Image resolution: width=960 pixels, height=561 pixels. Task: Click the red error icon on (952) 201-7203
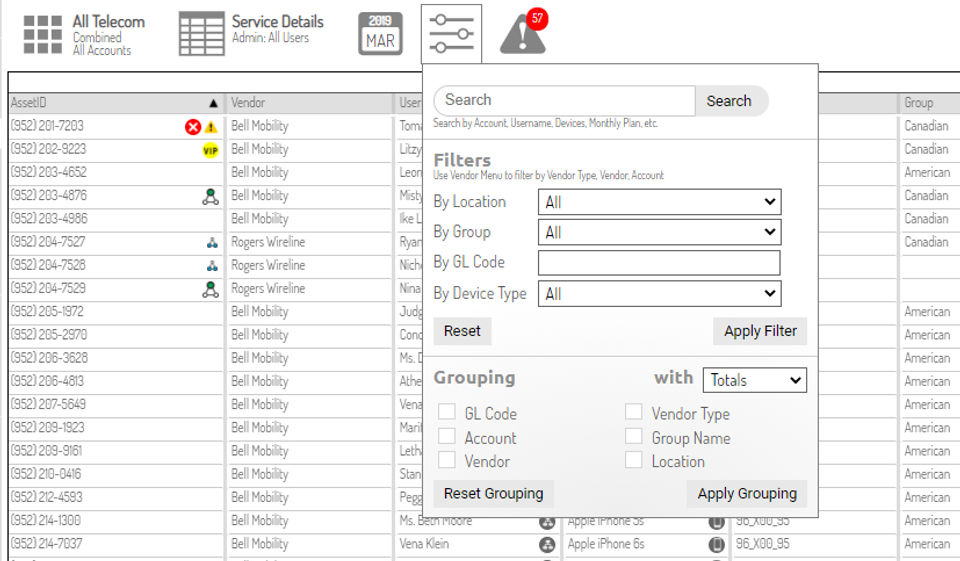click(x=193, y=127)
